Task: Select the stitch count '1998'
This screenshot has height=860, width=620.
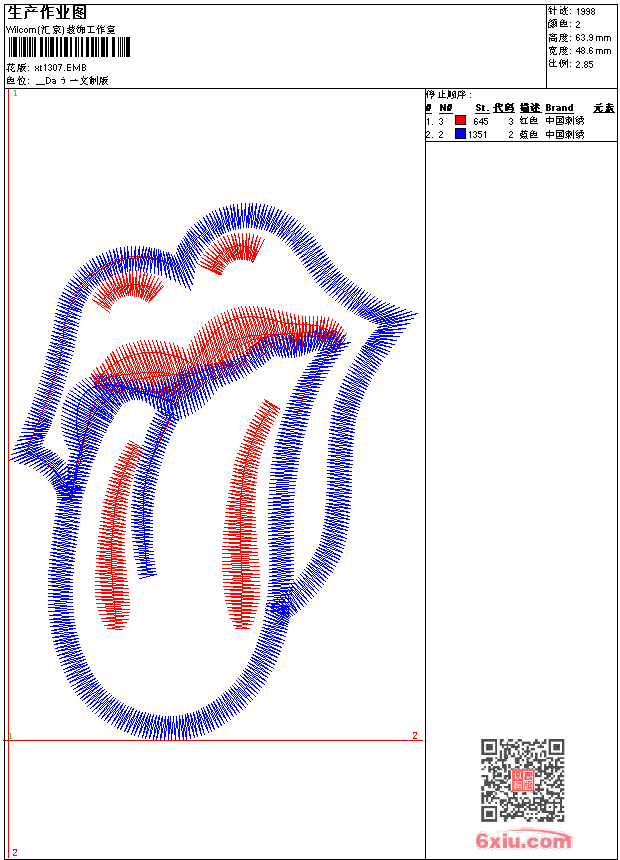Action: 585,11
